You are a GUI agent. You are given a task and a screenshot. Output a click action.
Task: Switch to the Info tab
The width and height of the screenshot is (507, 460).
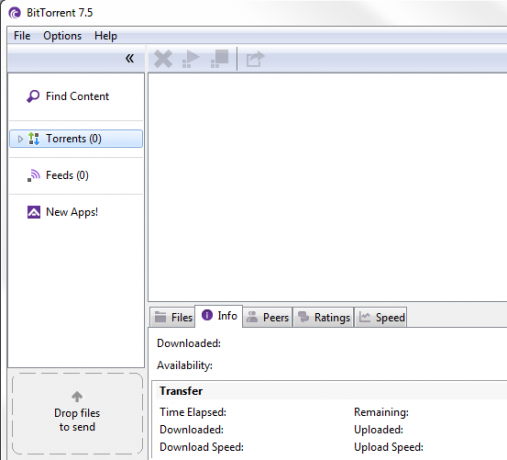pyautogui.click(x=219, y=316)
